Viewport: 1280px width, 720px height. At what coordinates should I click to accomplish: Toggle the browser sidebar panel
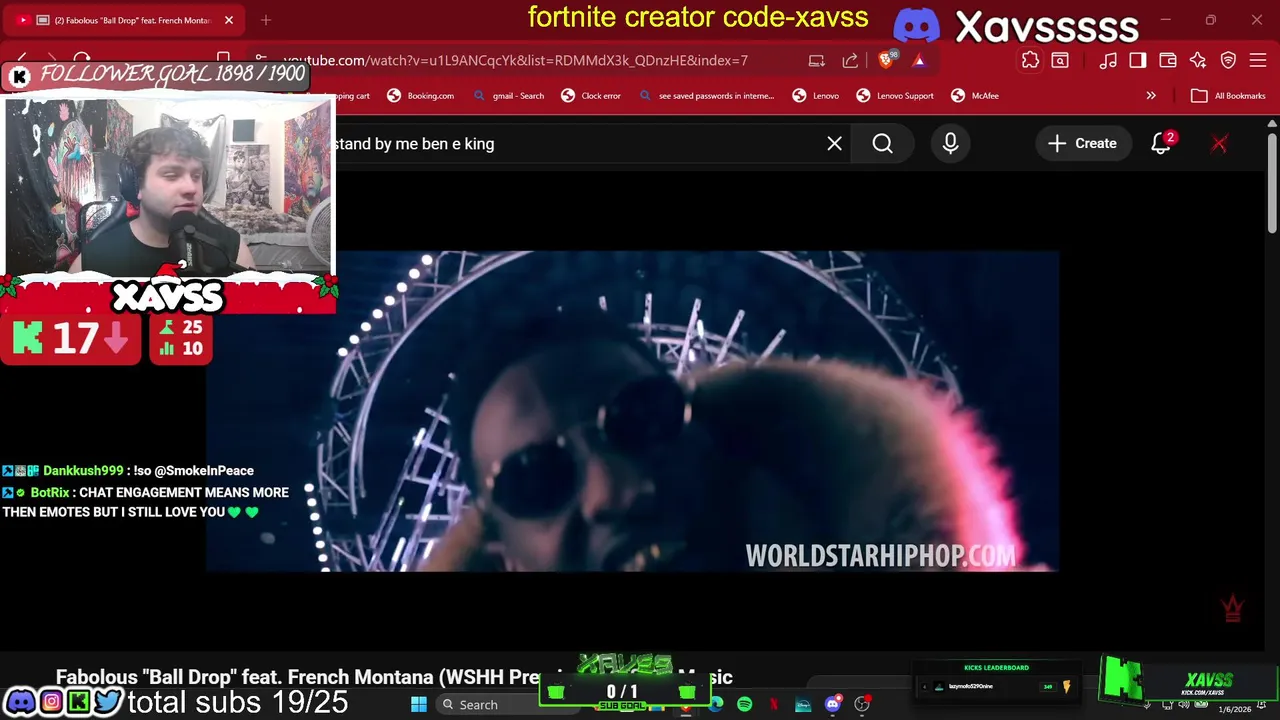pyautogui.click(x=1138, y=60)
